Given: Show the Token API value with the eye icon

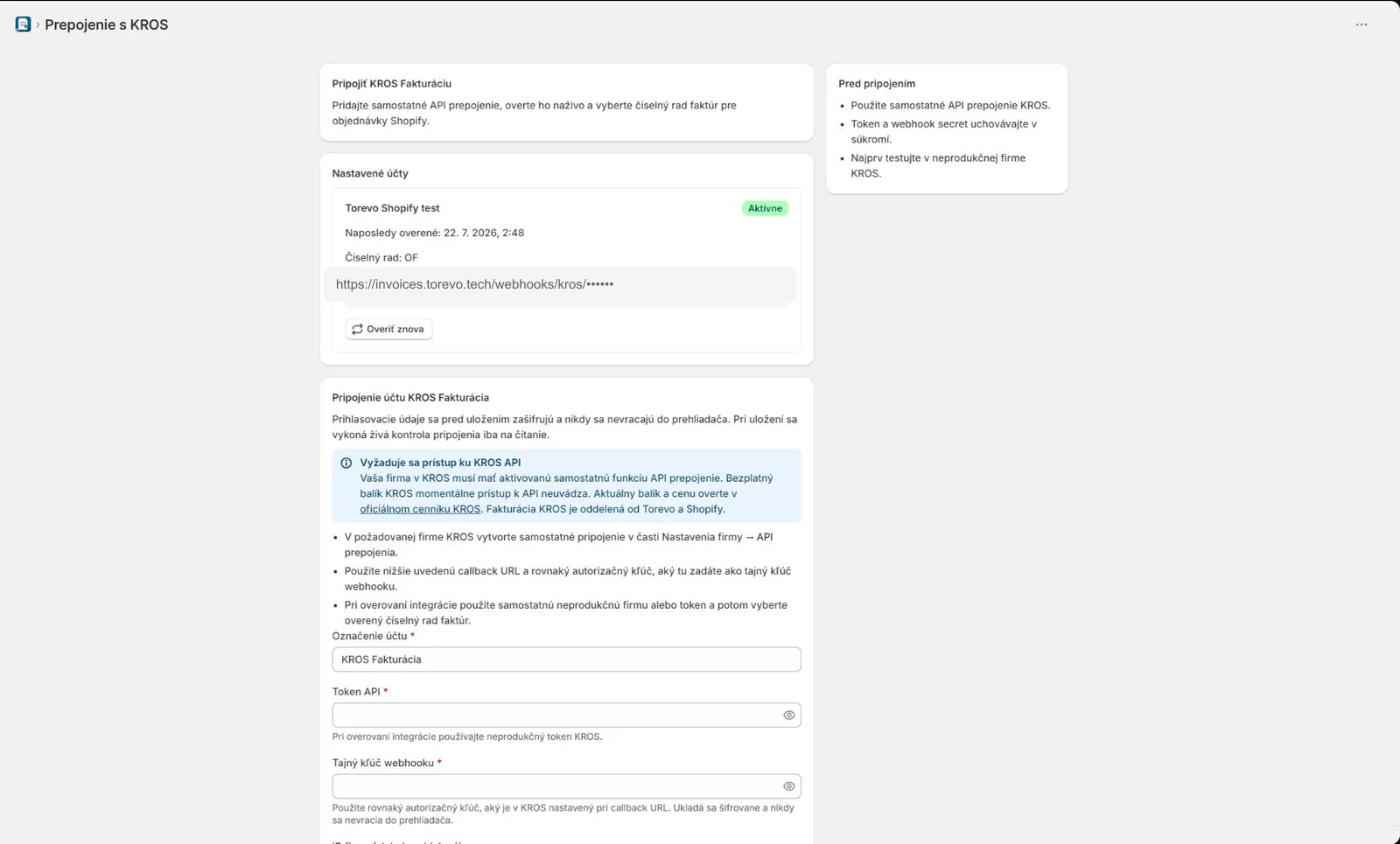Looking at the screenshot, I should pos(788,715).
